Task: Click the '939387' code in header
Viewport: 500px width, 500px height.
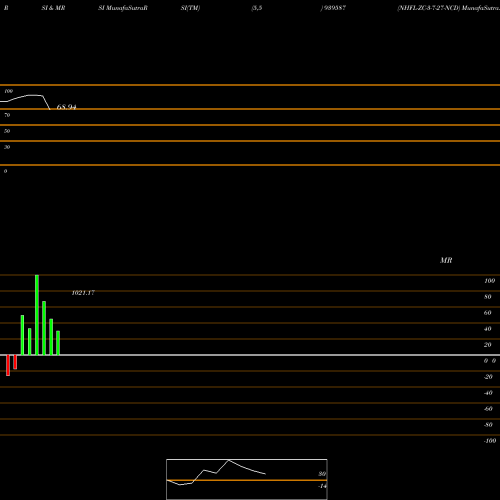Action: [334, 8]
